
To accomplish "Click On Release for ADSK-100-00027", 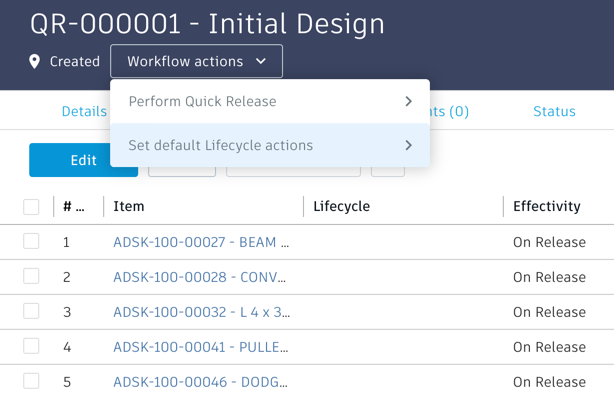I will tap(549, 242).
